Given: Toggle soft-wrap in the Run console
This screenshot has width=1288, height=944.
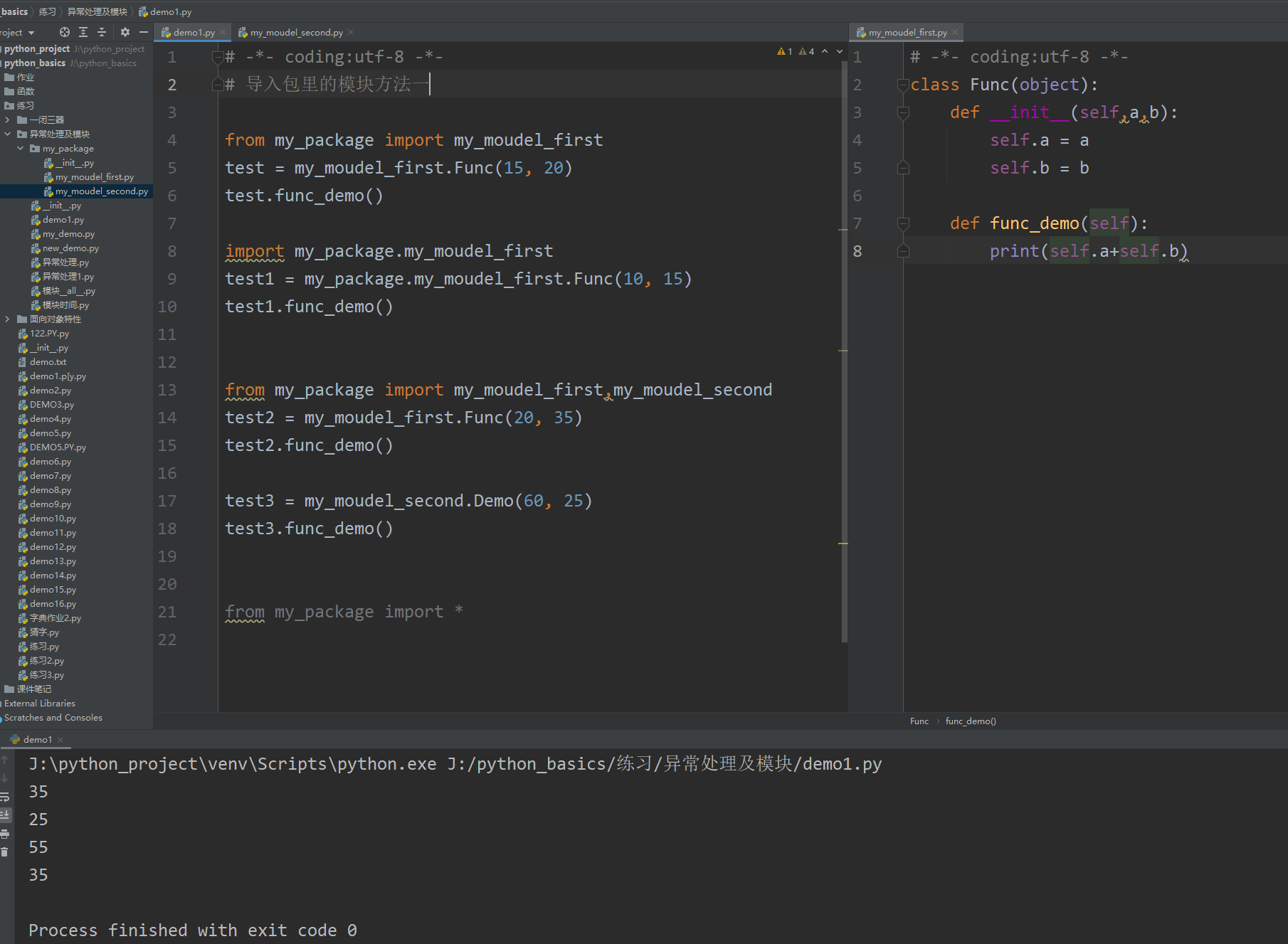Looking at the screenshot, I should point(5,797).
